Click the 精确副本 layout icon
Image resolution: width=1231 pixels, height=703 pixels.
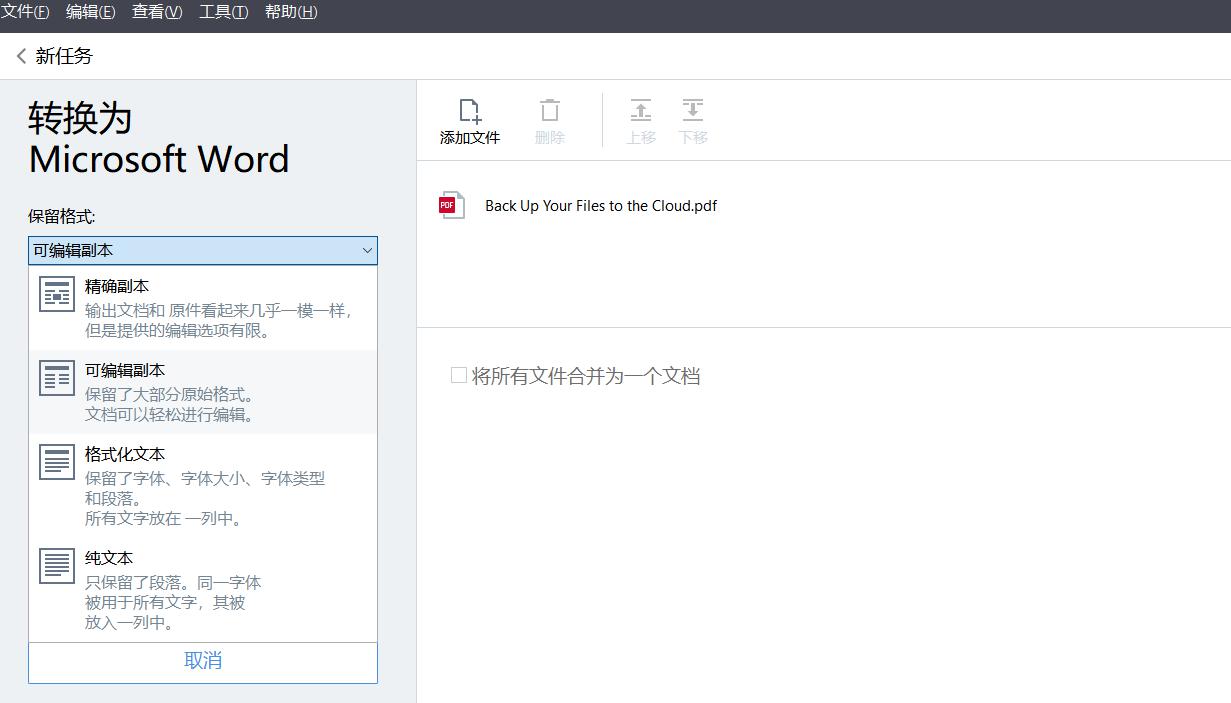[57, 295]
